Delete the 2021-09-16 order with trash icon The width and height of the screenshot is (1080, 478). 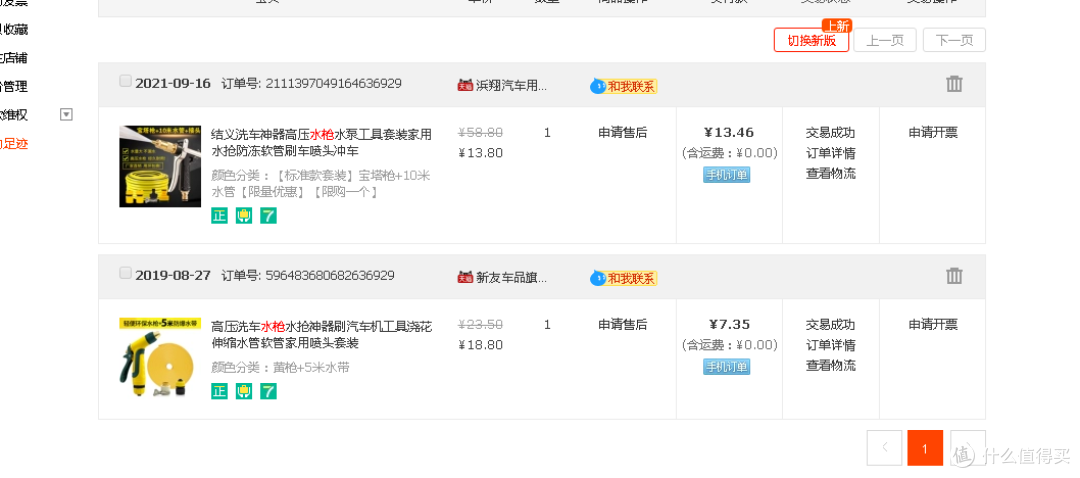[954, 84]
